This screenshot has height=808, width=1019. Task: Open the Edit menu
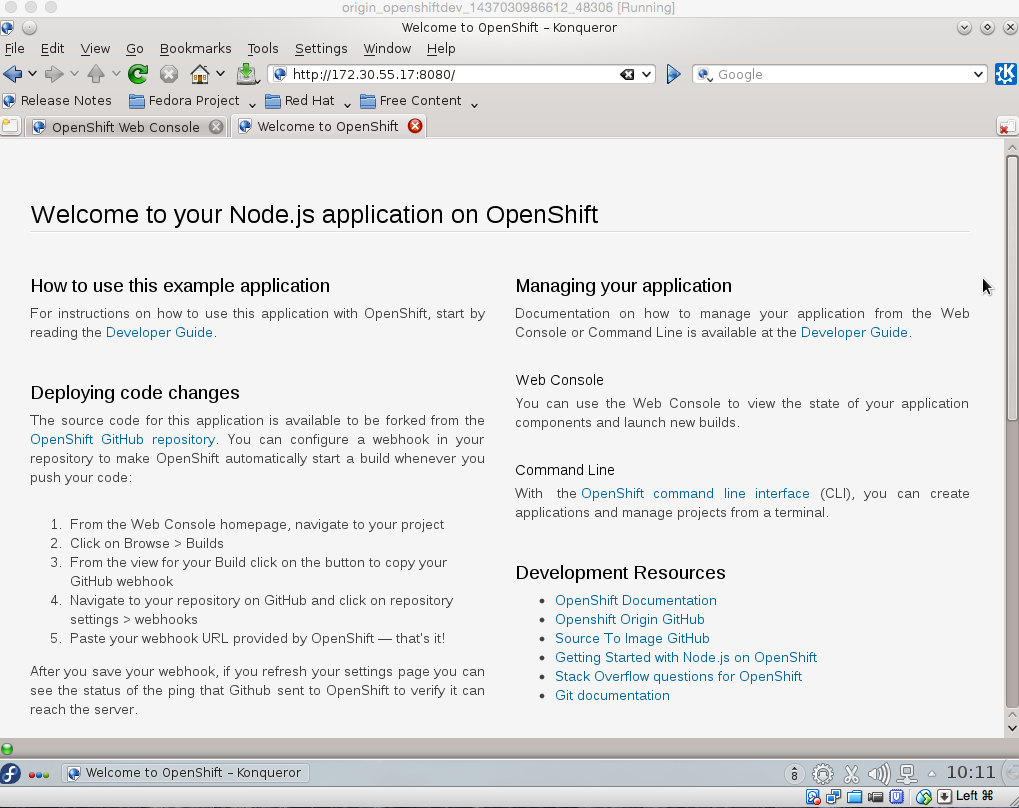[x=52, y=49]
